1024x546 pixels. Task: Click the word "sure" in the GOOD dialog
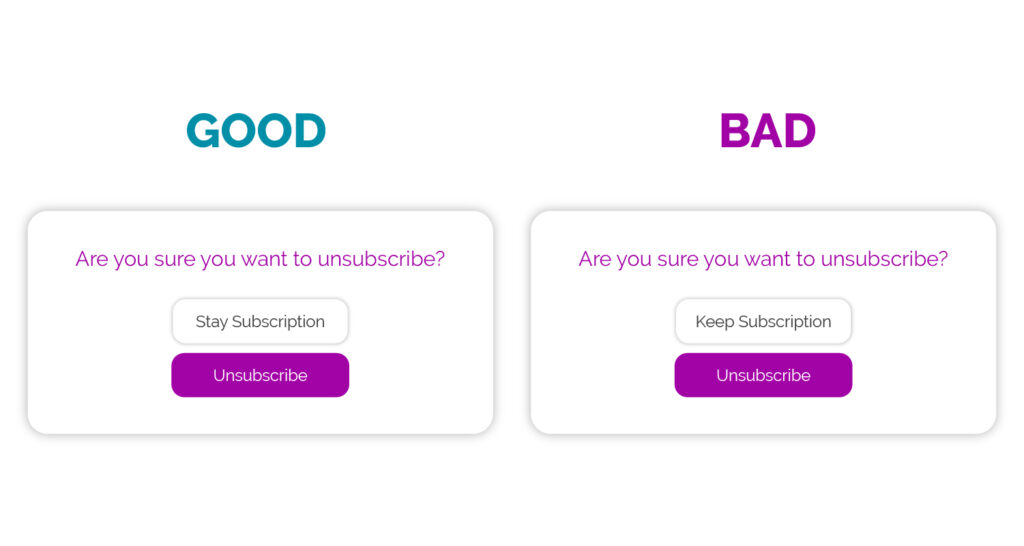coord(174,260)
